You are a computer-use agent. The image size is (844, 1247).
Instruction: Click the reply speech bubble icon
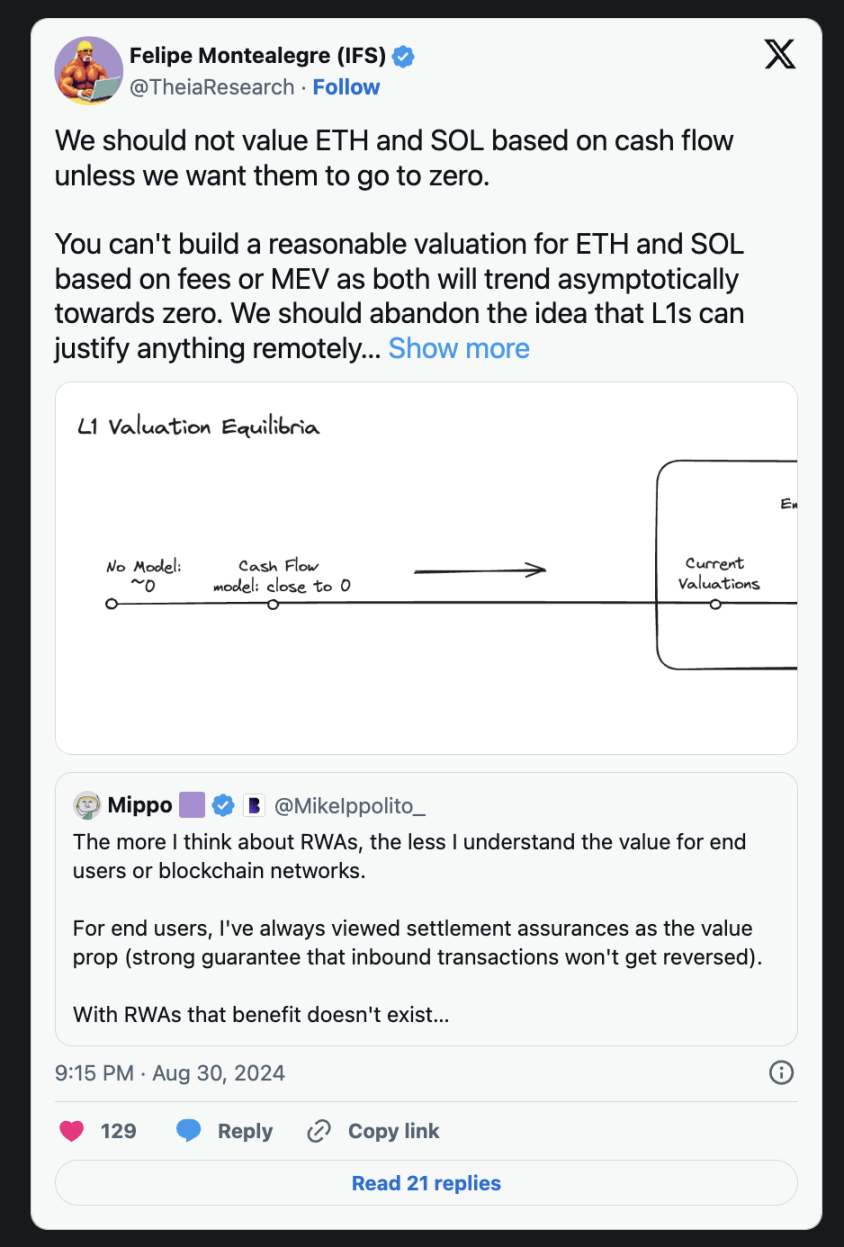[189, 1131]
